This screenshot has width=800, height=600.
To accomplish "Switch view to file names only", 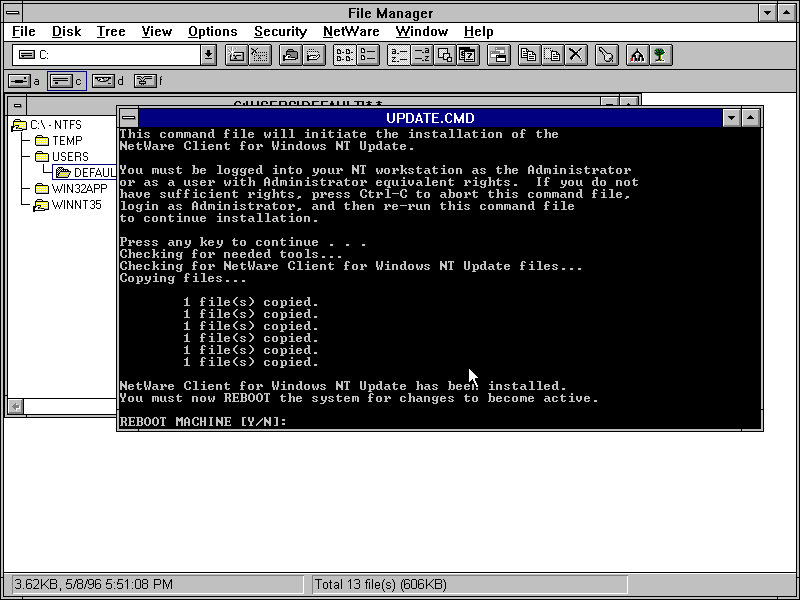I will [x=344, y=55].
